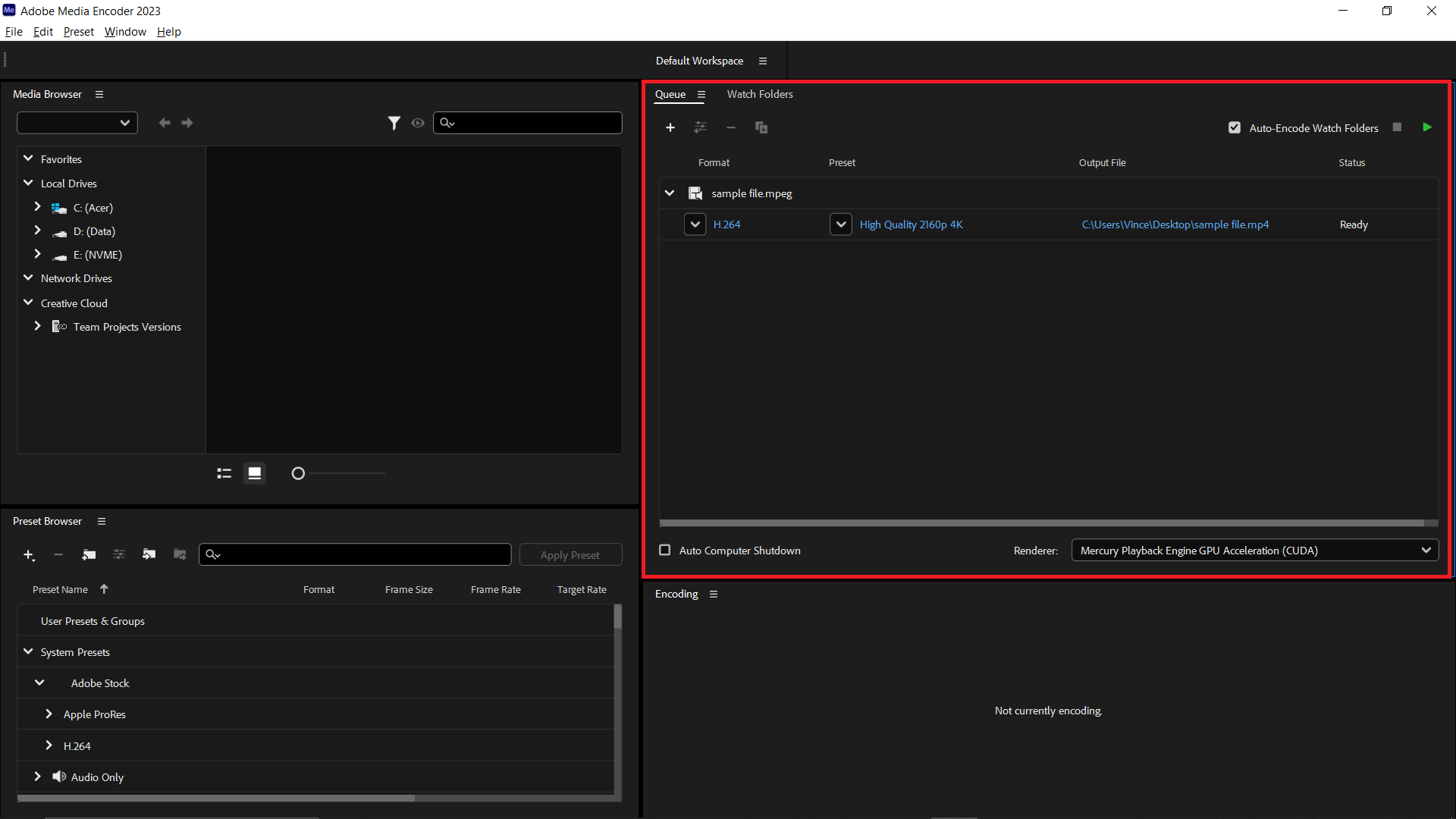
Task: Switch to the Watch Folders tab
Action: click(759, 94)
